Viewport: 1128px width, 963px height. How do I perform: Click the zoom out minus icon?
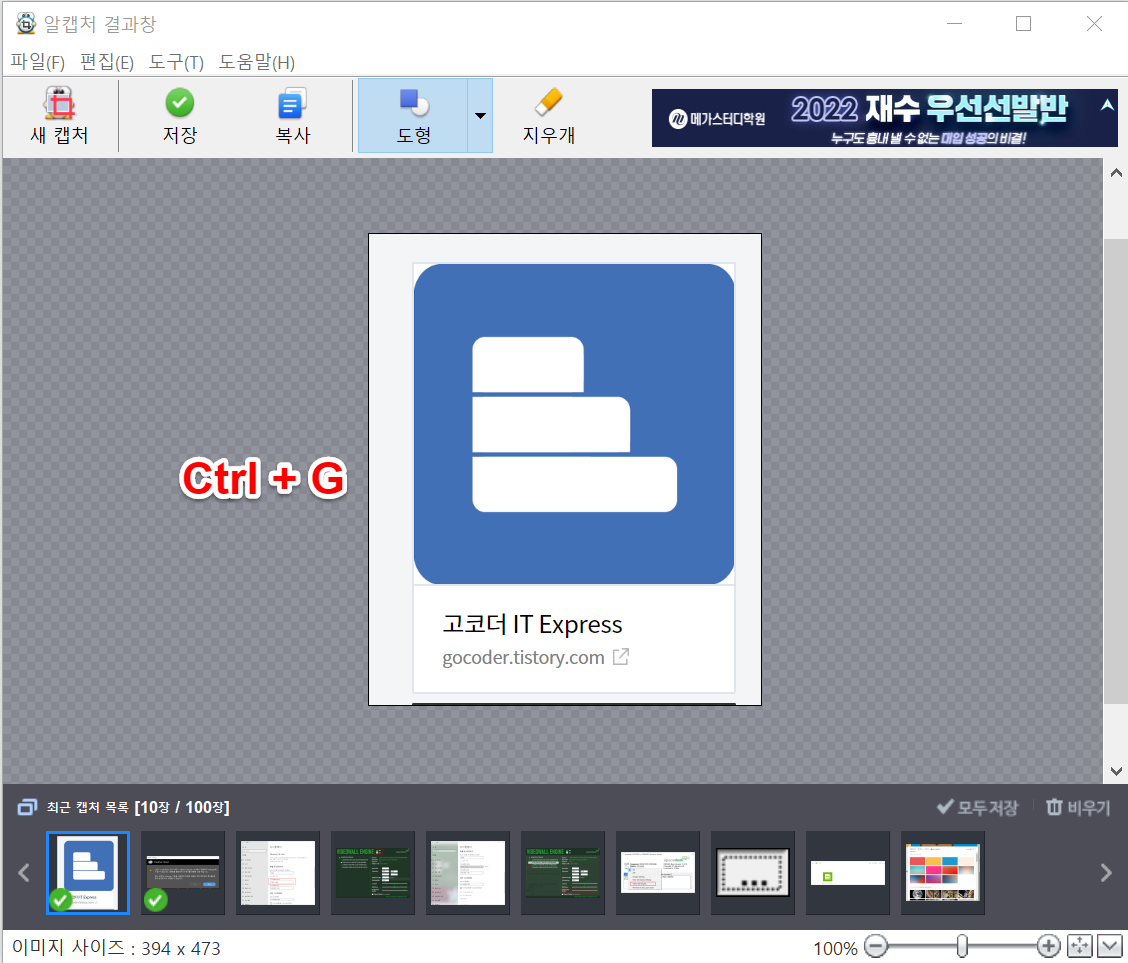point(875,946)
